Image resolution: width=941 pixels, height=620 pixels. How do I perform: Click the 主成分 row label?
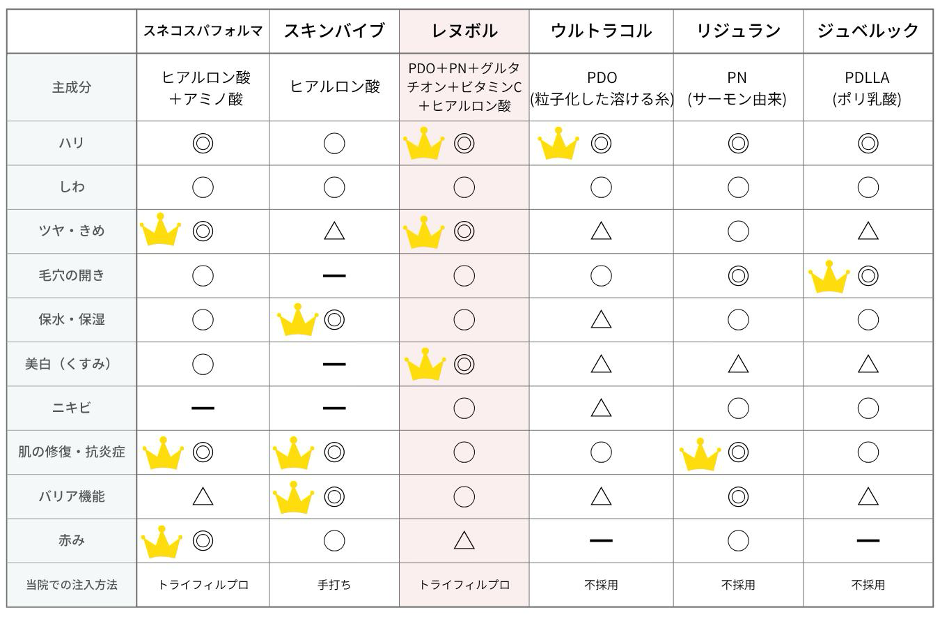72,87
